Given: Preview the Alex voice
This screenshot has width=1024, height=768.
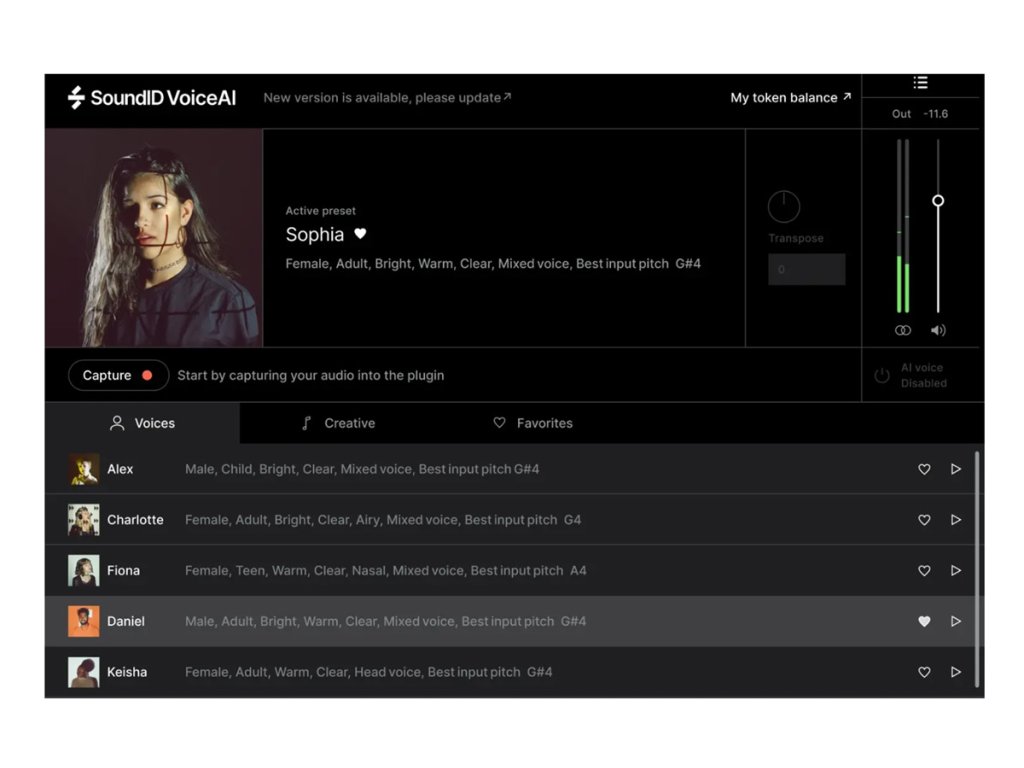Looking at the screenshot, I should pyautogui.click(x=955, y=469).
